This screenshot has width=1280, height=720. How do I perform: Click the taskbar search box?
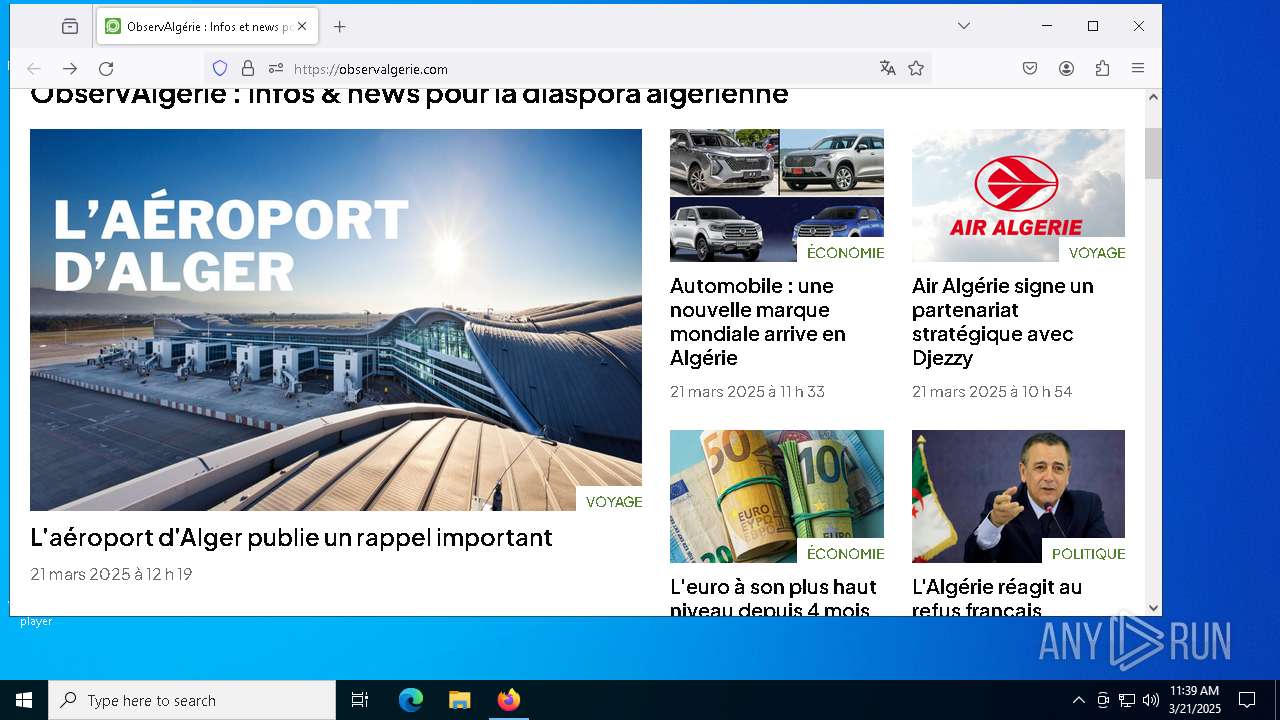click(192, 700)
